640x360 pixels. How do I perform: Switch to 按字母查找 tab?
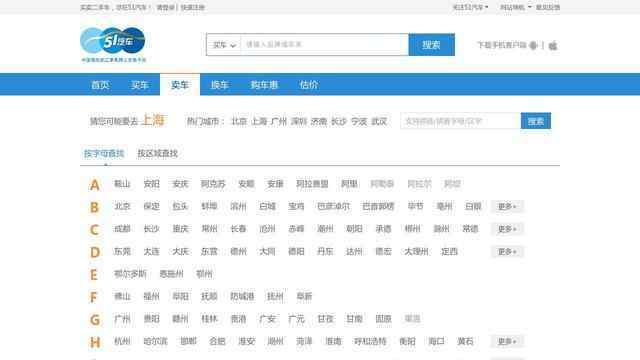click(x=104, y=154)
